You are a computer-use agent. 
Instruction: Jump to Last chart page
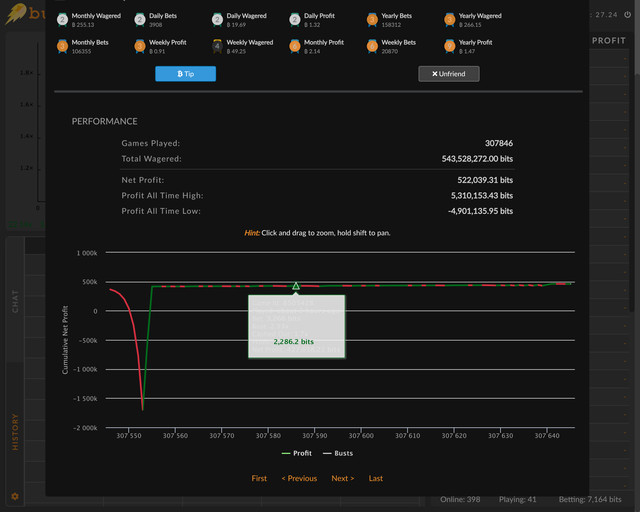pos(376,478)
